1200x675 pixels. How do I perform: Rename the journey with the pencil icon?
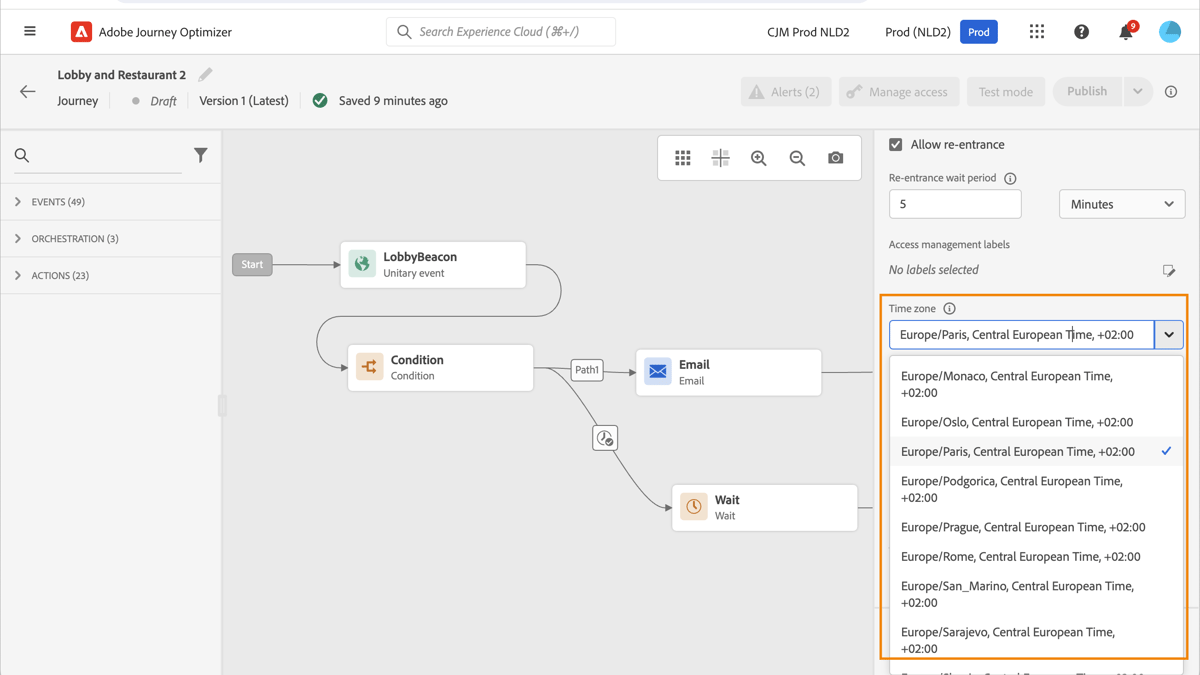click(x=206, y=74)
